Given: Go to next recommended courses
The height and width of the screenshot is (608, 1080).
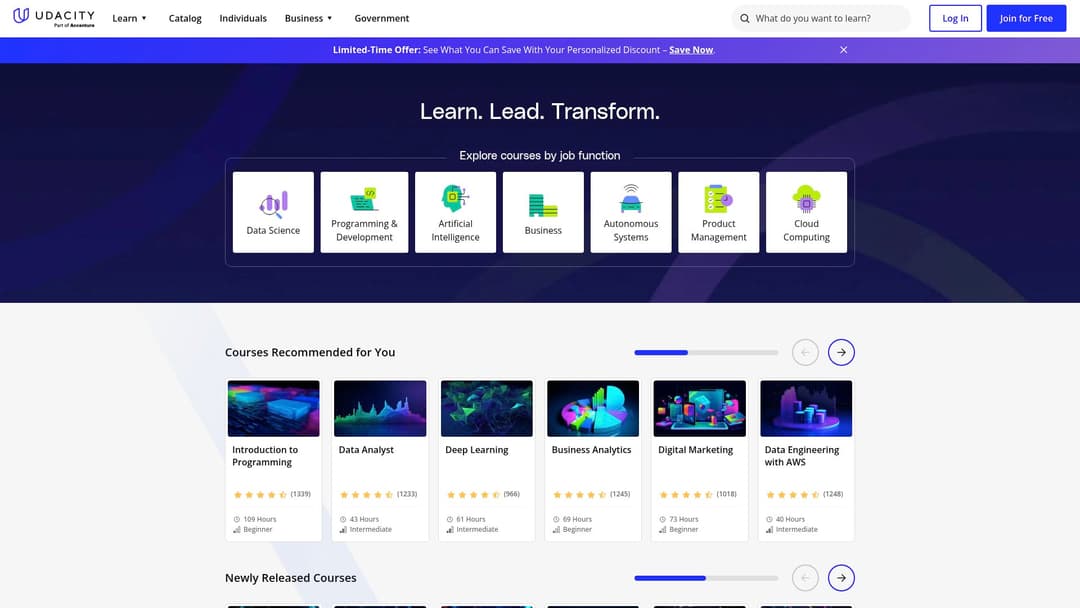Looking at the screenshot, I should click(841, 353).
